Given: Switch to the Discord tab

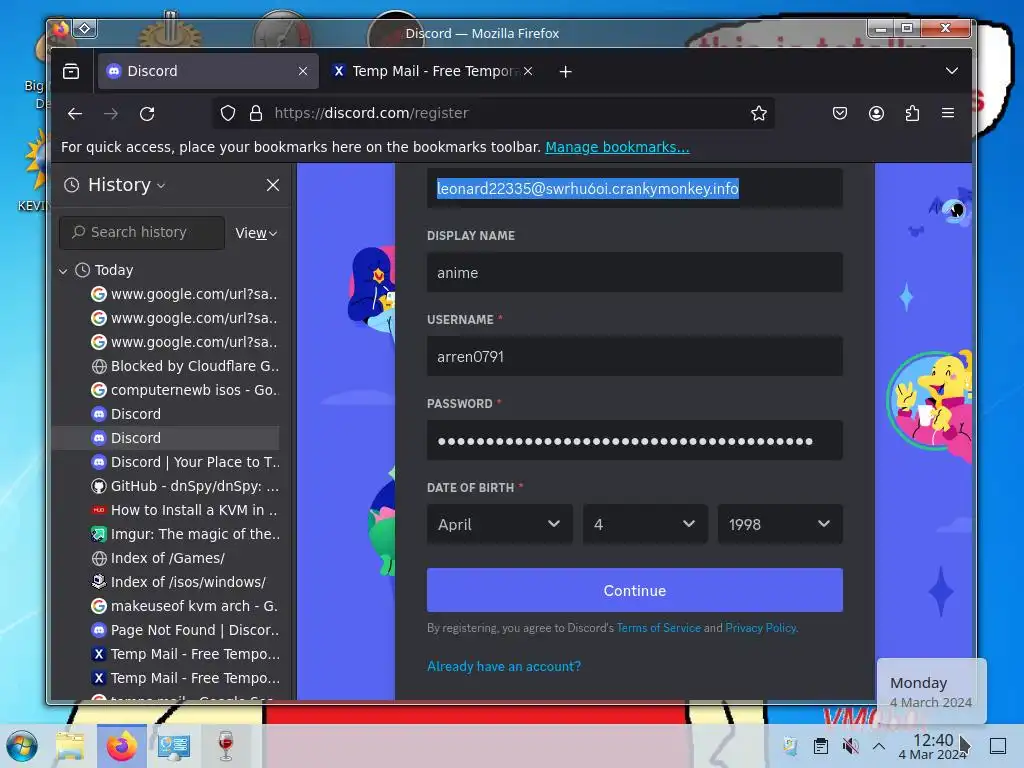Looking at the screenshot, I should 208,71.
